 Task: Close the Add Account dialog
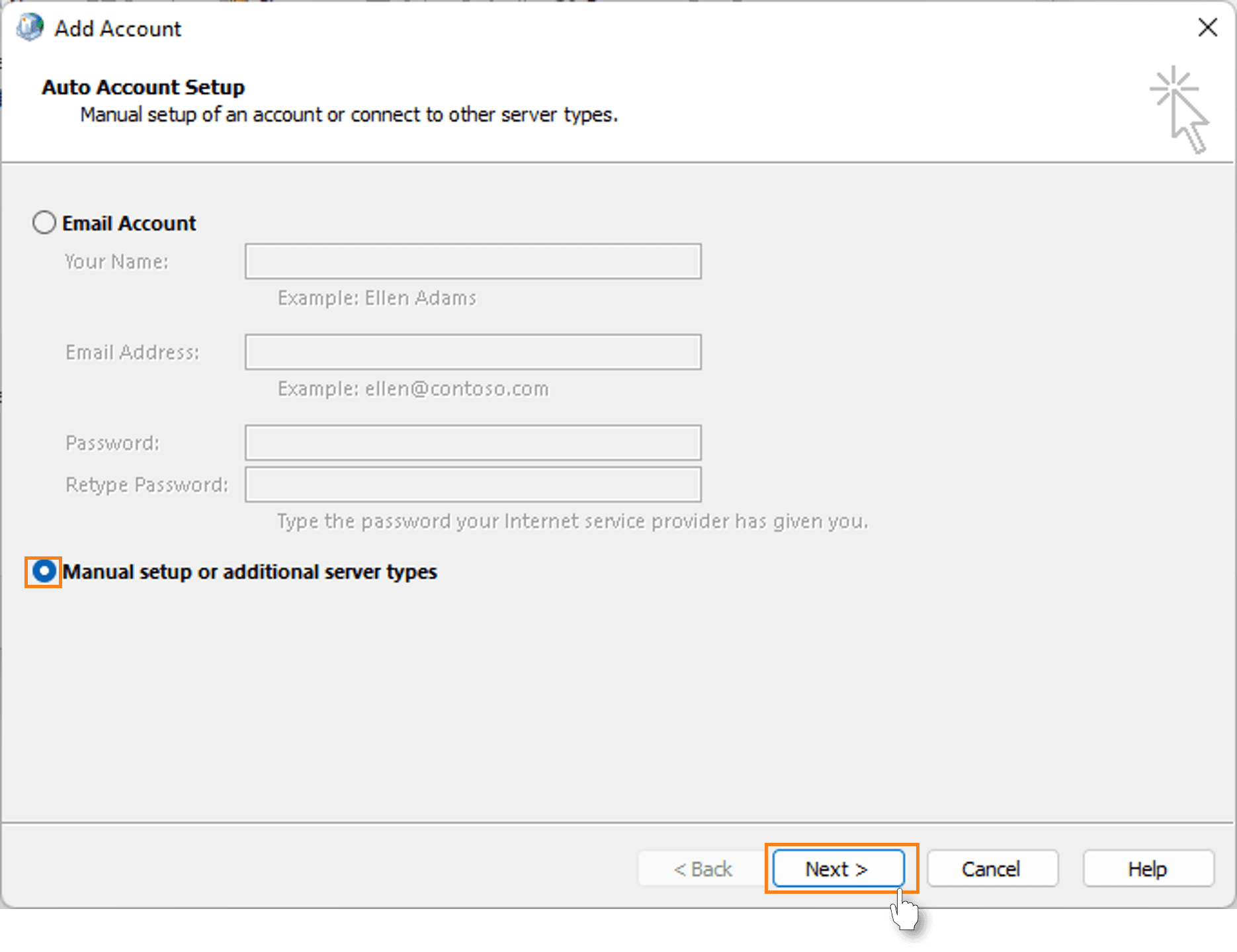coord(1209,28)
